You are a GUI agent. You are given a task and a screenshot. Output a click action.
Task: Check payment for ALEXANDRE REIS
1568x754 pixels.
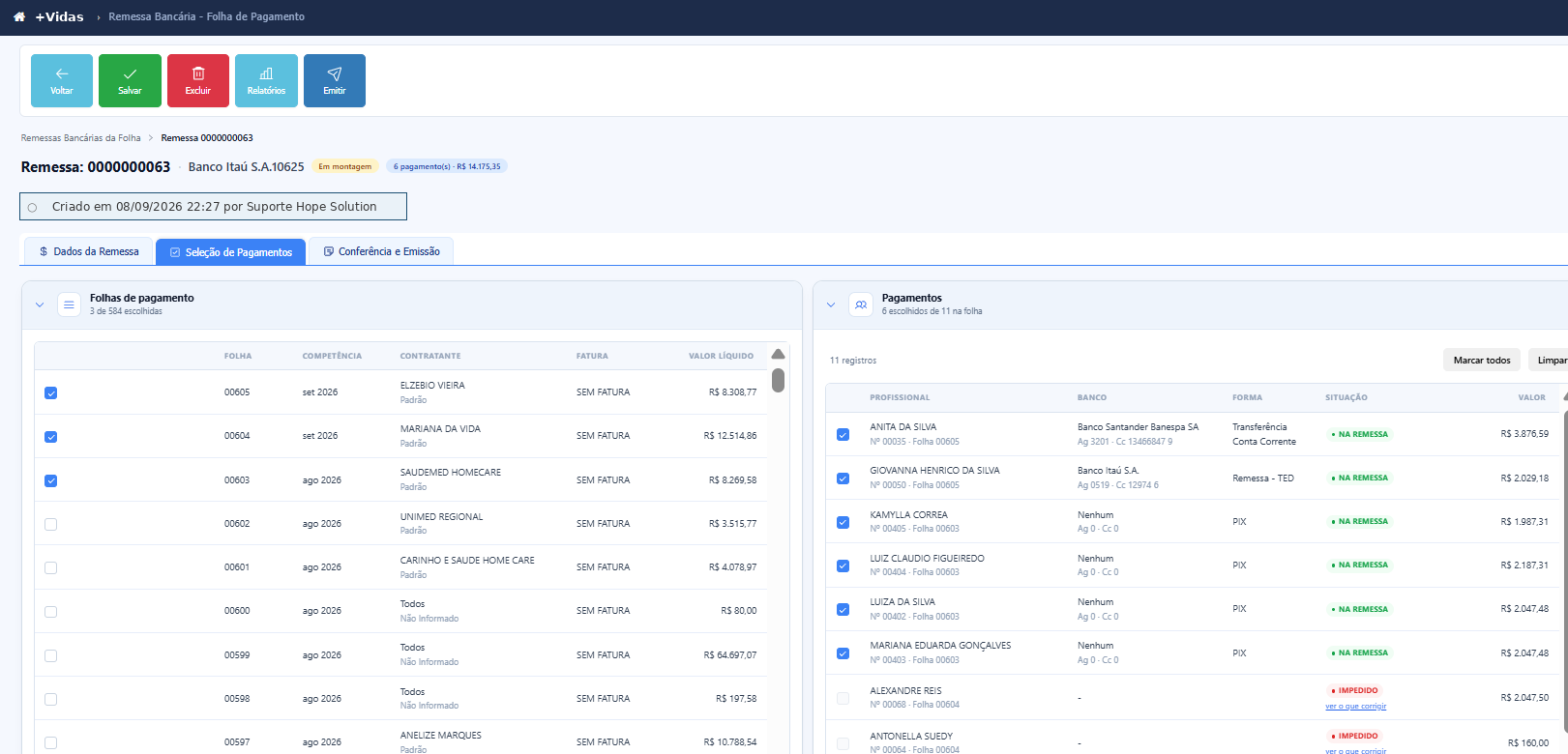843,698
